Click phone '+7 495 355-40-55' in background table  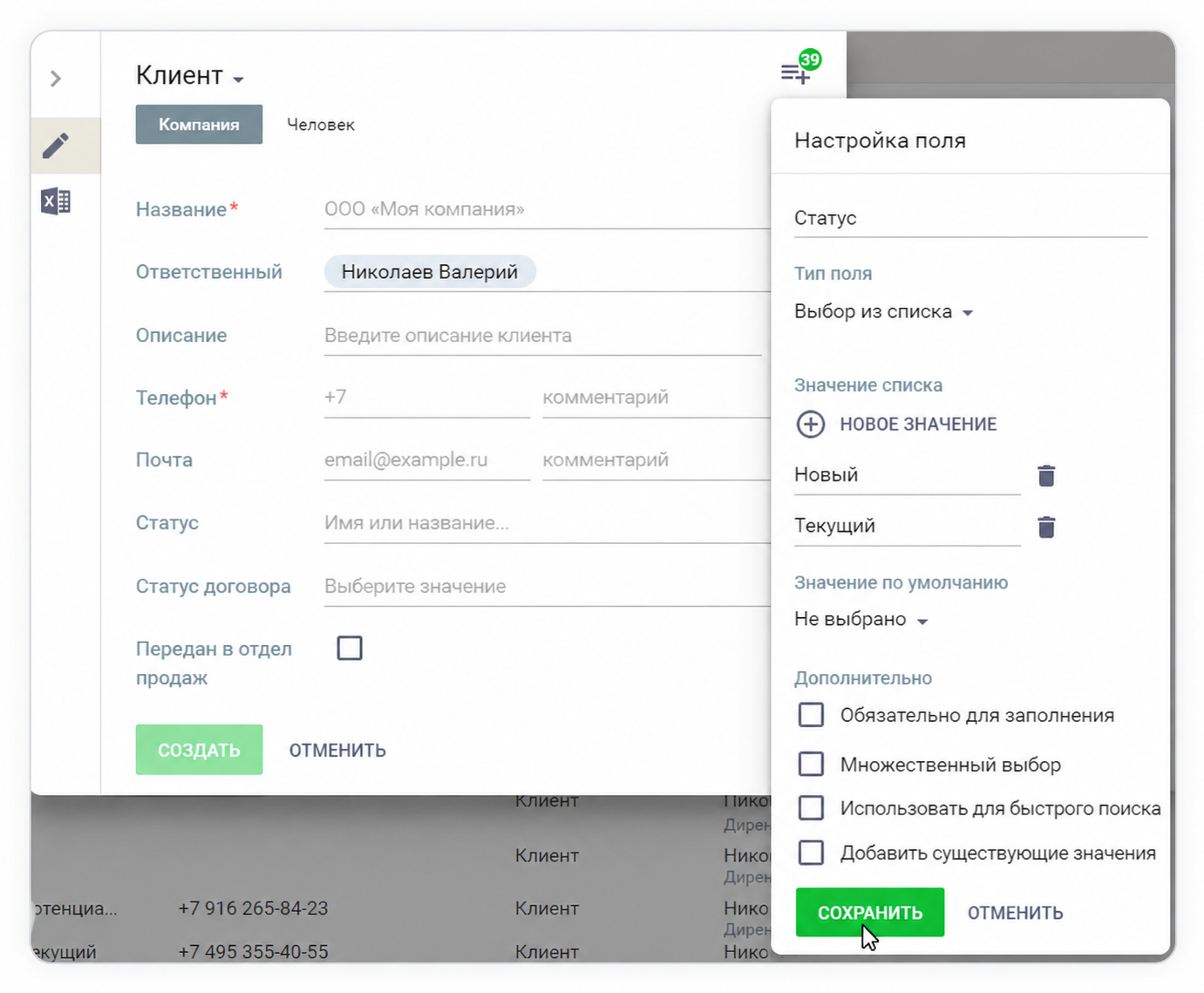point(253,951)
